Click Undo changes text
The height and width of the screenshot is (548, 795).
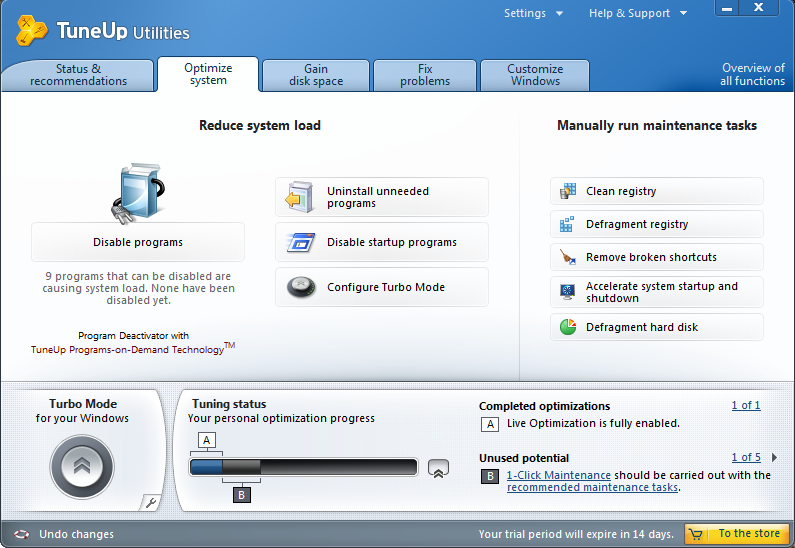[x=77, y=534]
